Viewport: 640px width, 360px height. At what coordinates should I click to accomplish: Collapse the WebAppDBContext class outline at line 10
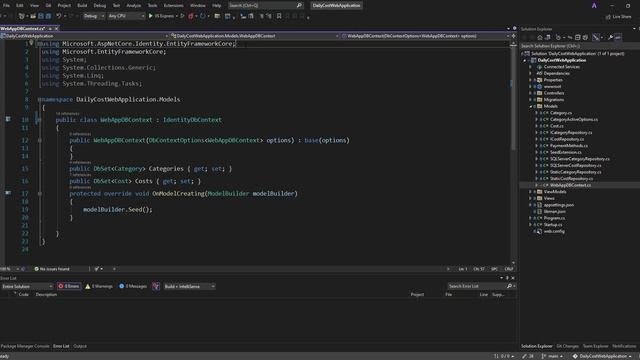[x=40, y=120]
